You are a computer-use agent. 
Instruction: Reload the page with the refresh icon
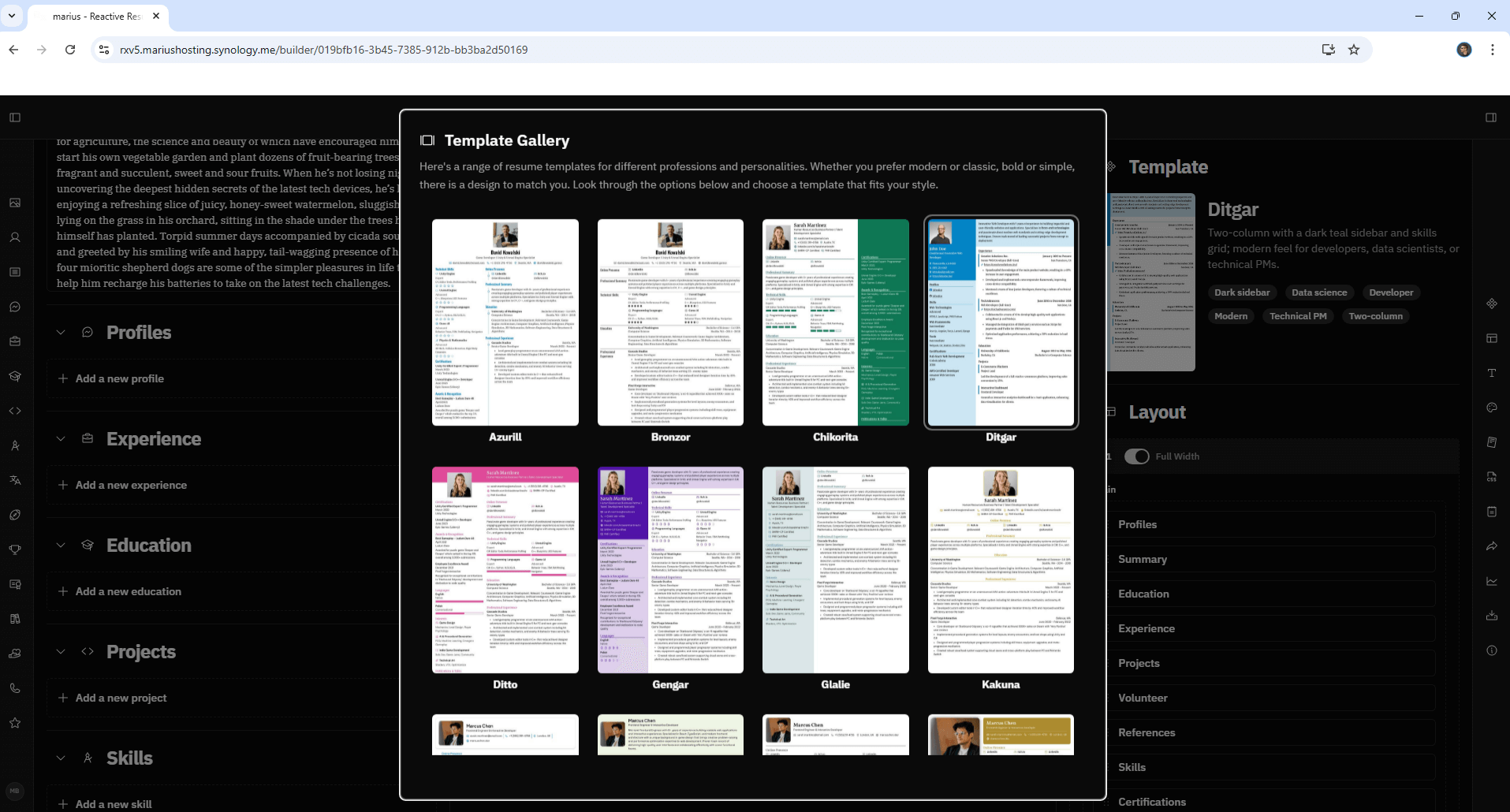tap(70, 50)
